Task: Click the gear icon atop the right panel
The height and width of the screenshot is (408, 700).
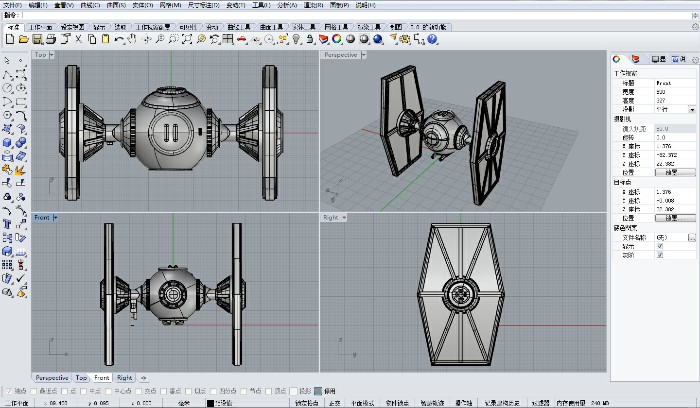Action: click(x=695, y=59)
